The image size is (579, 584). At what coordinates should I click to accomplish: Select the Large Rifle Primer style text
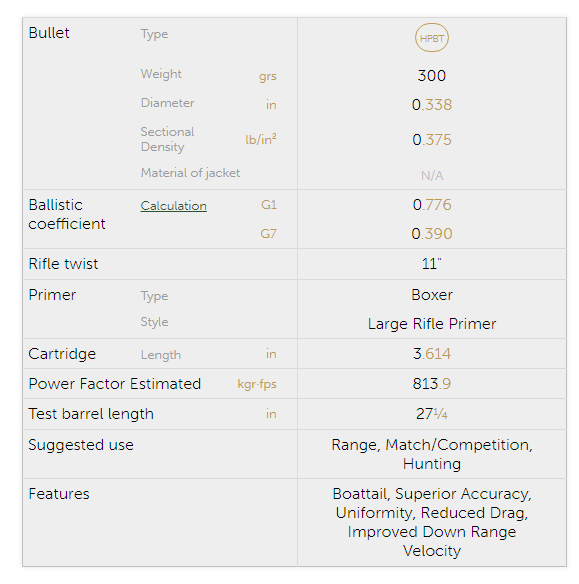432,324
